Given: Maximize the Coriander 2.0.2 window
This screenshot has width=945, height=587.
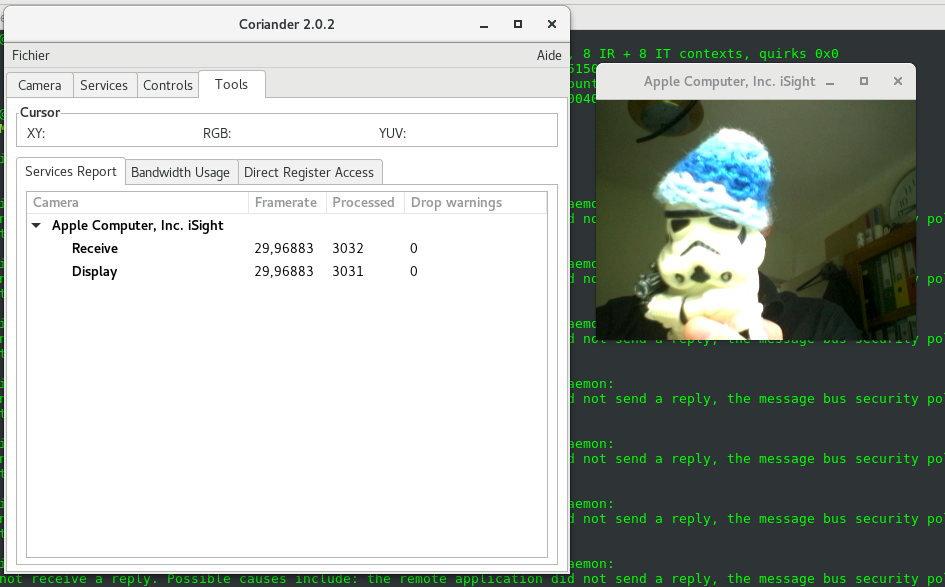Looking at the screenshot, I should (x=518, y=24).
